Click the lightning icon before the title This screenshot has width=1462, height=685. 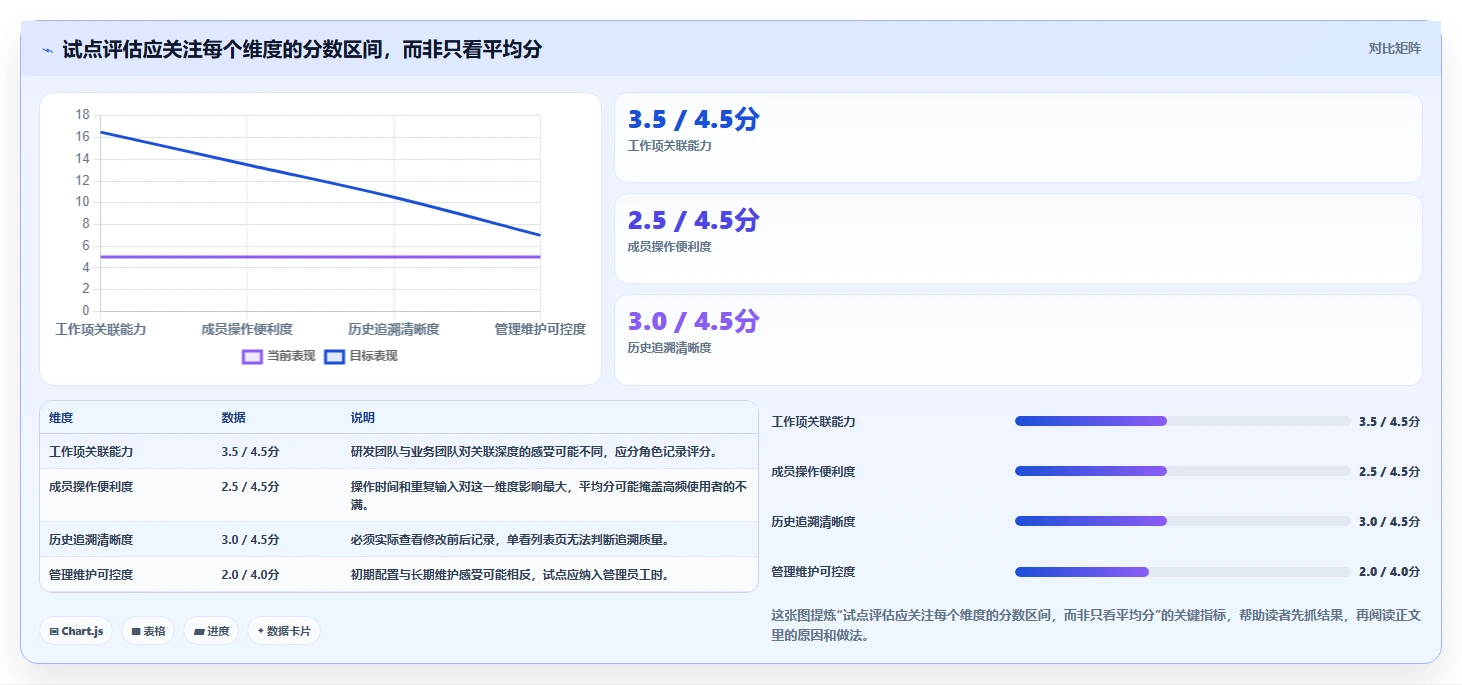click(47, 50)
